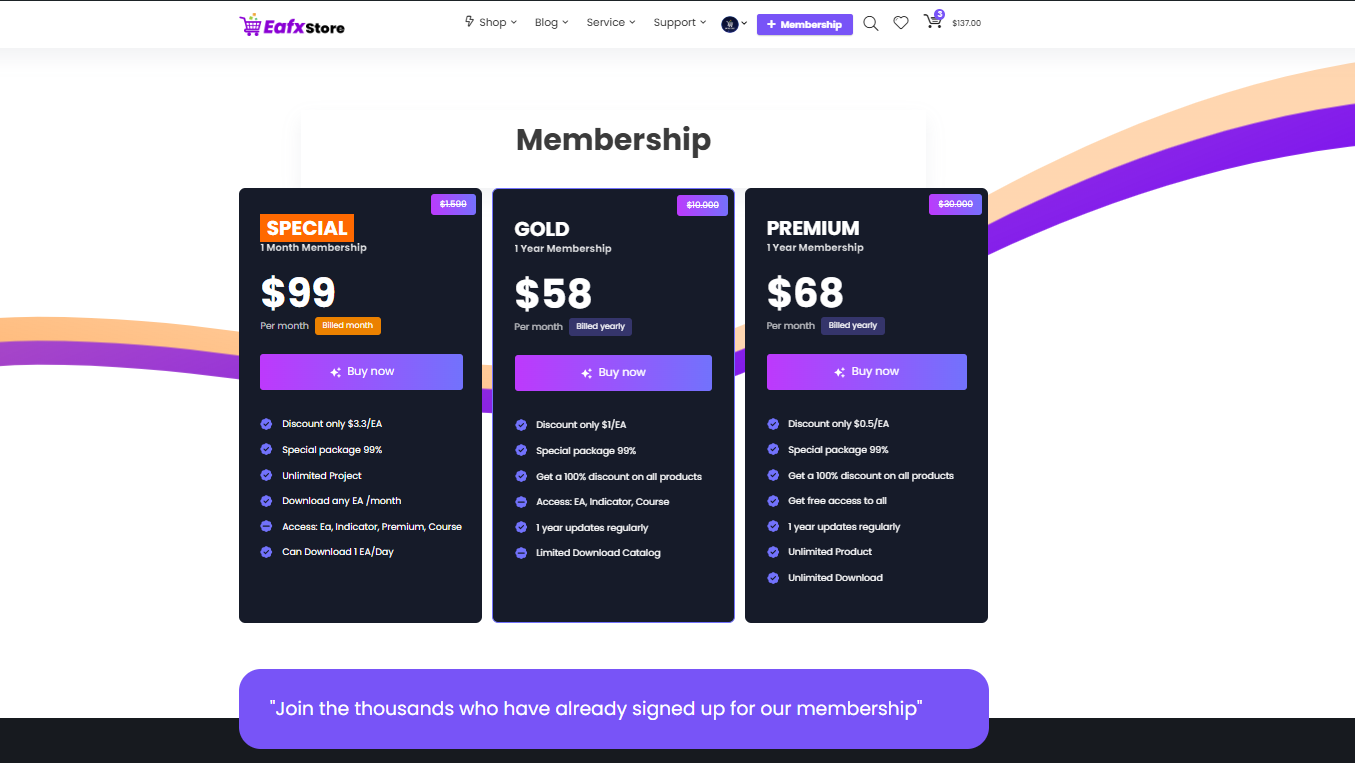Click the minus icon beside Limited Download Catalog
Viewport: 1355px width, 763px height.
point(521,553)
